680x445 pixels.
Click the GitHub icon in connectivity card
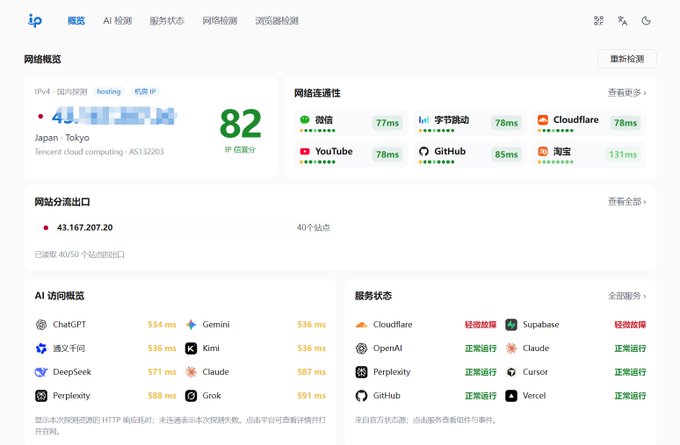[424, 151]
